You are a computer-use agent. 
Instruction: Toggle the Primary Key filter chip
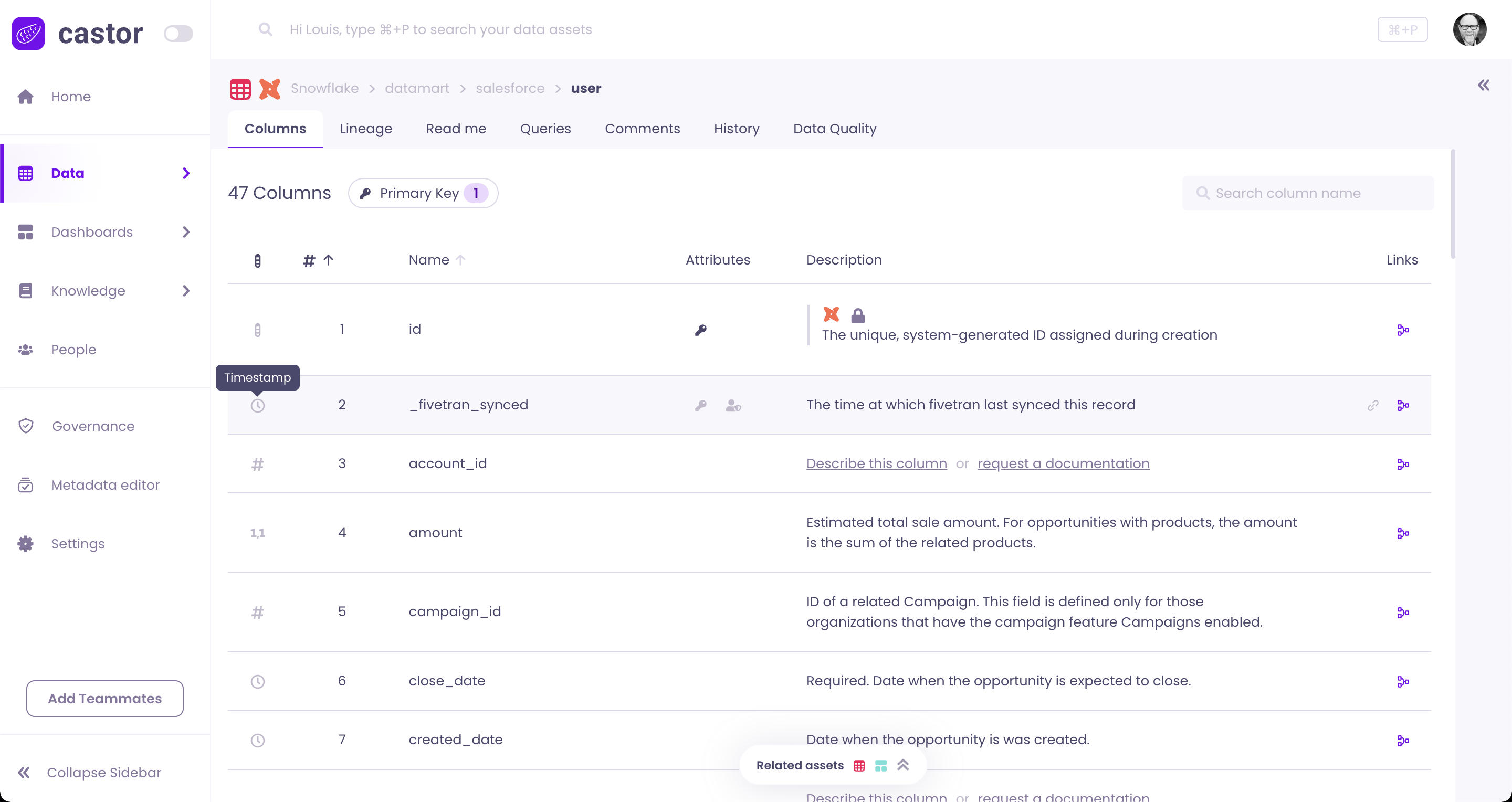[x=423, y=193]
